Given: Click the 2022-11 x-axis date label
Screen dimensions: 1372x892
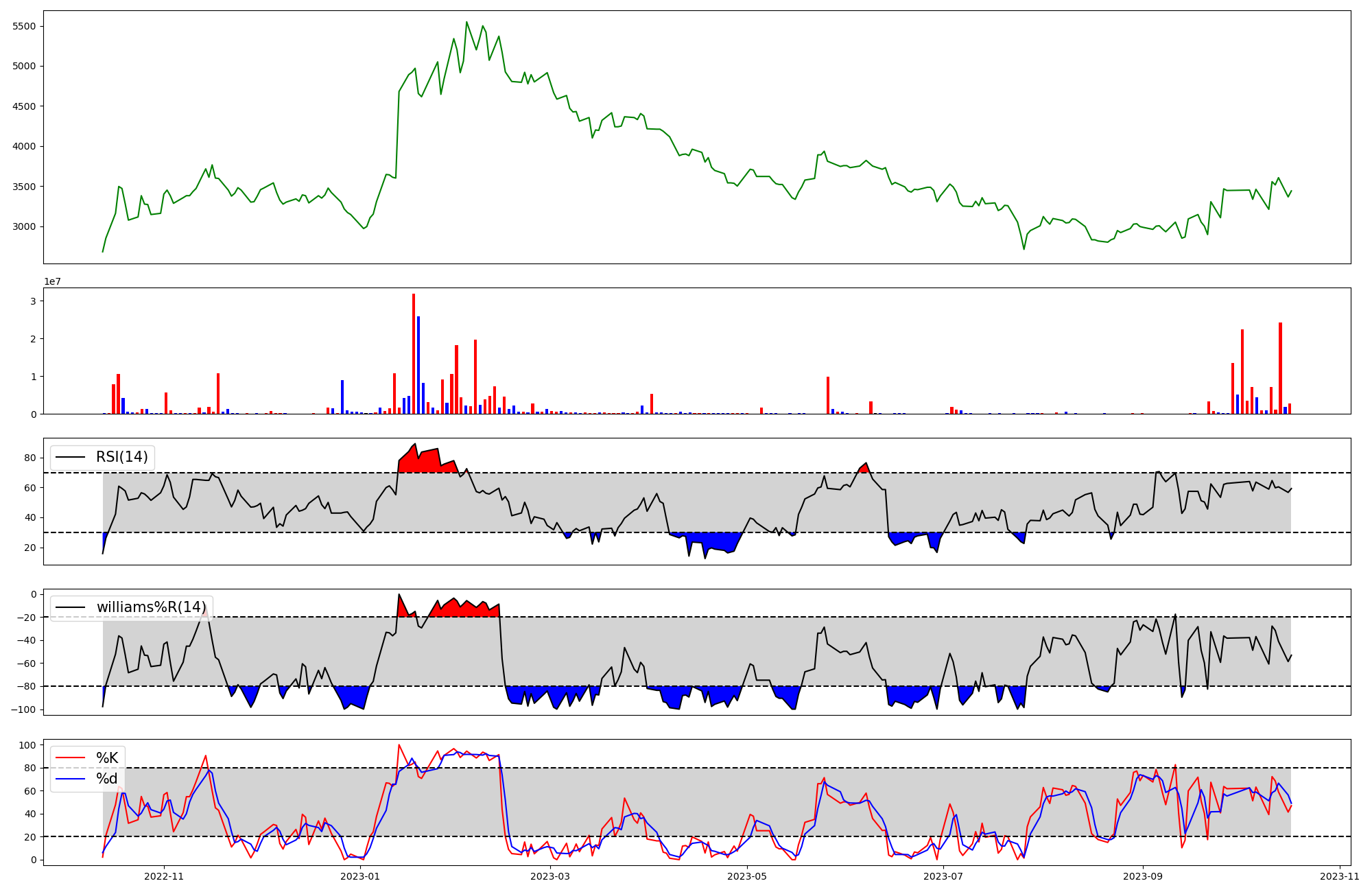Looking at the screenshot, I should pyautogui.click(x=165, y=876).
